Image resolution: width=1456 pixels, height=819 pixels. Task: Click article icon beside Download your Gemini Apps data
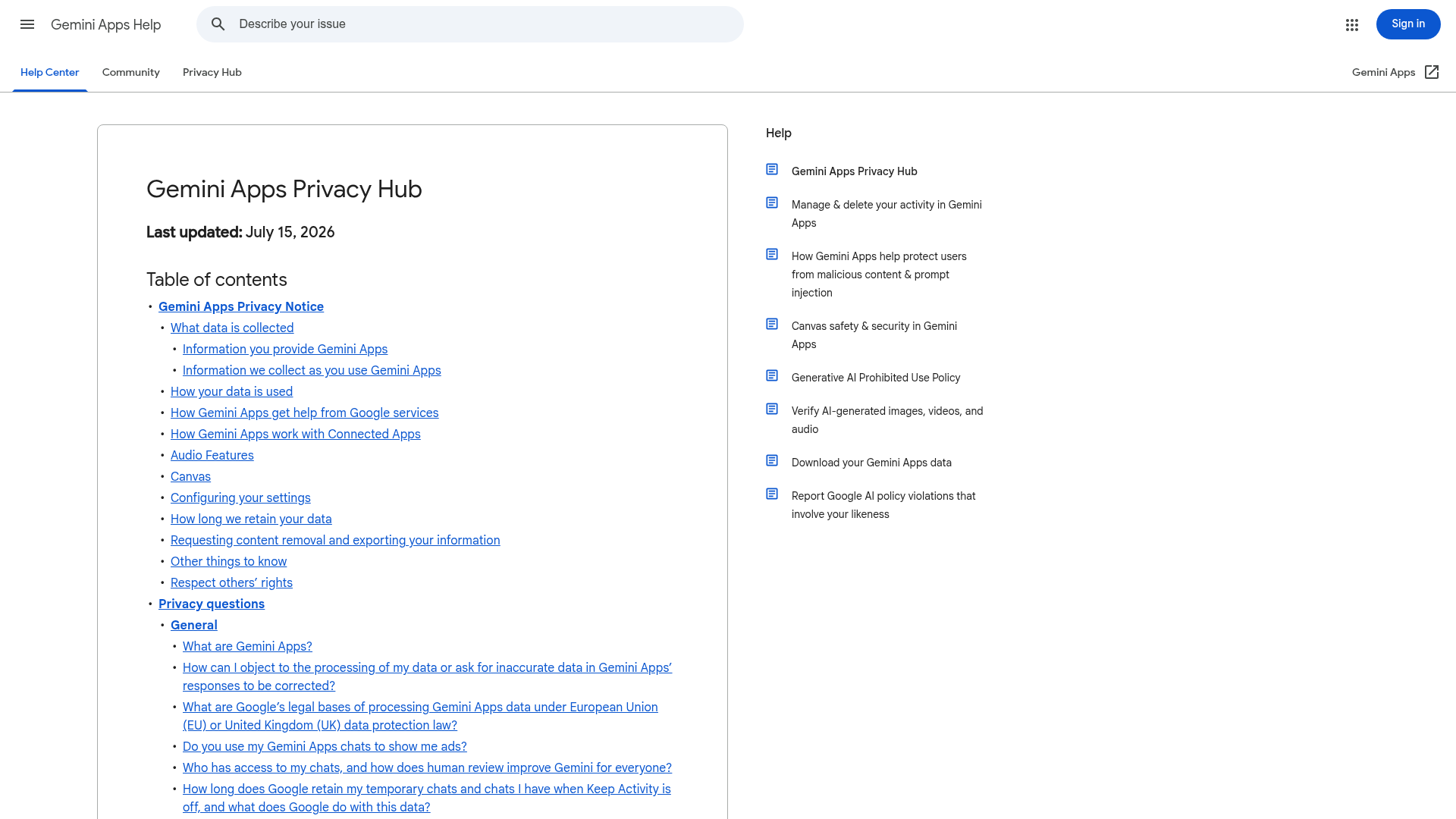[x=772, y=460]
